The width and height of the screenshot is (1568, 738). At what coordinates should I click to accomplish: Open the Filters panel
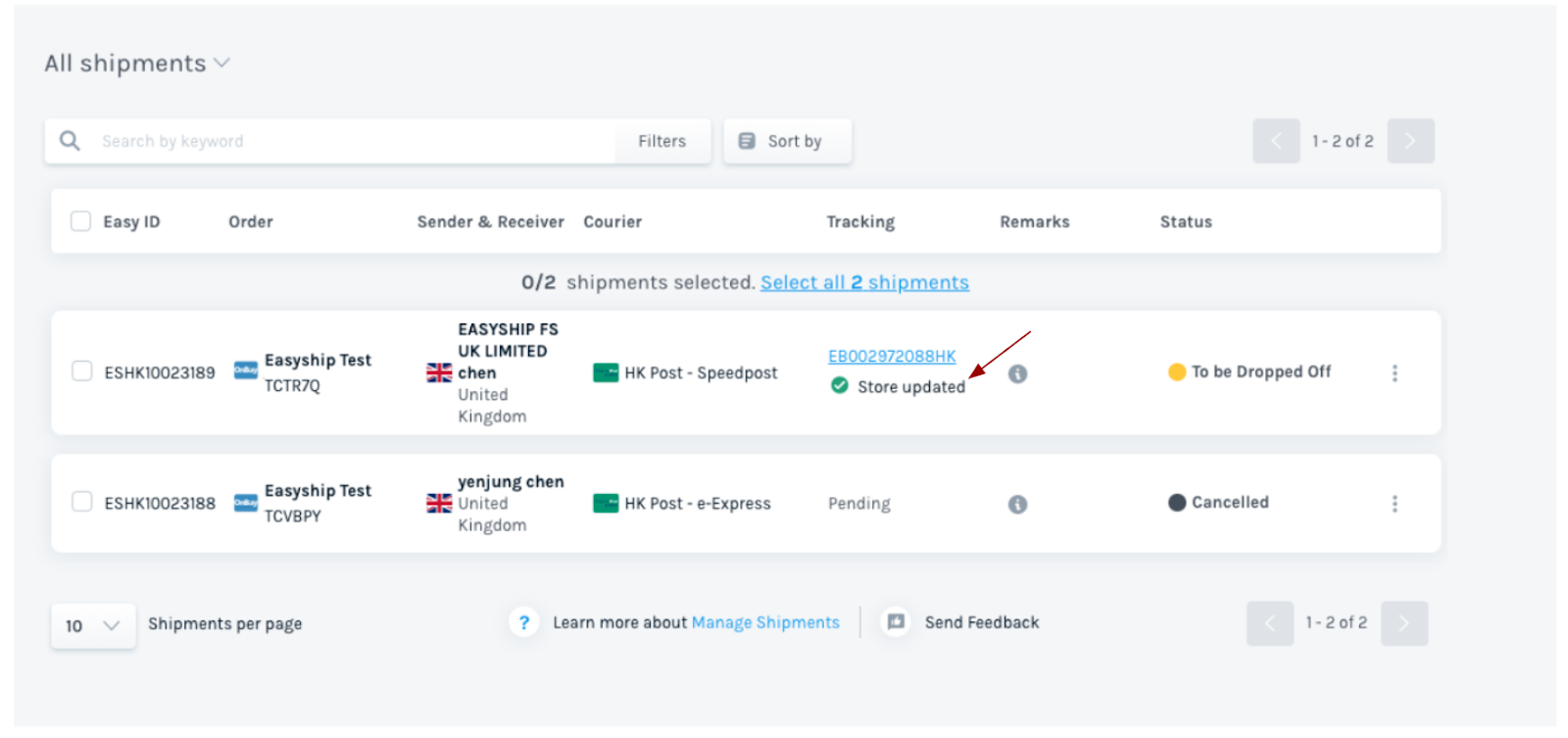tap(661, 141)
